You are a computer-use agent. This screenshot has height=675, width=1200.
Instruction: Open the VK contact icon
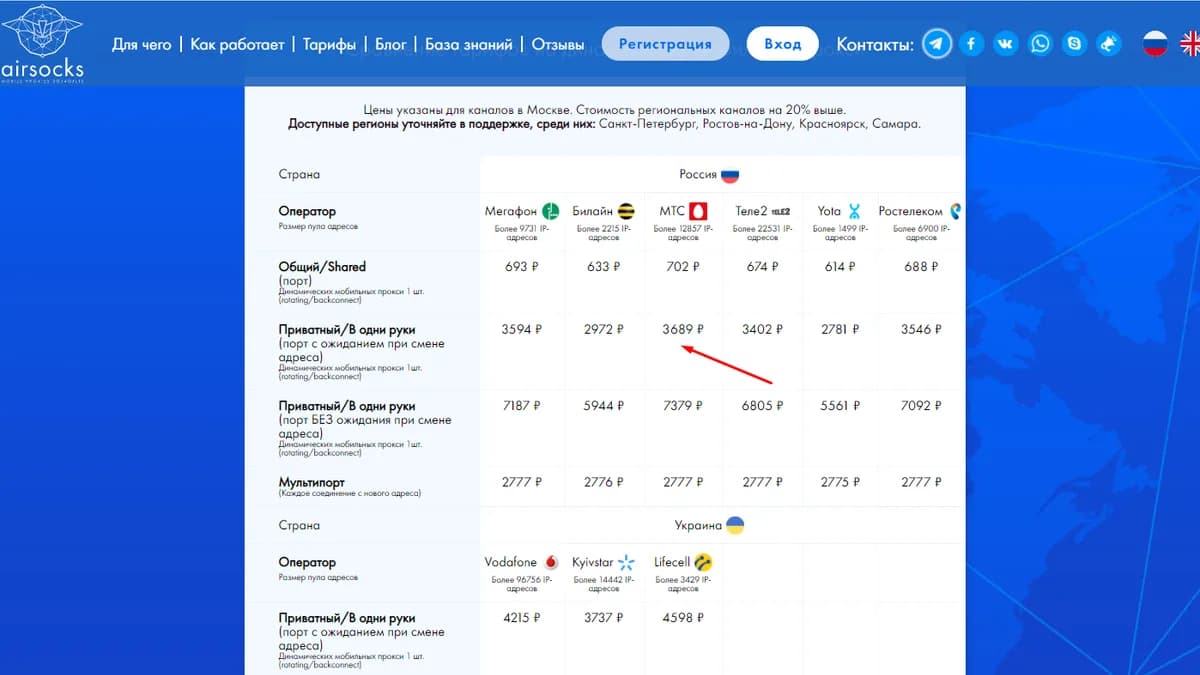1006,44
